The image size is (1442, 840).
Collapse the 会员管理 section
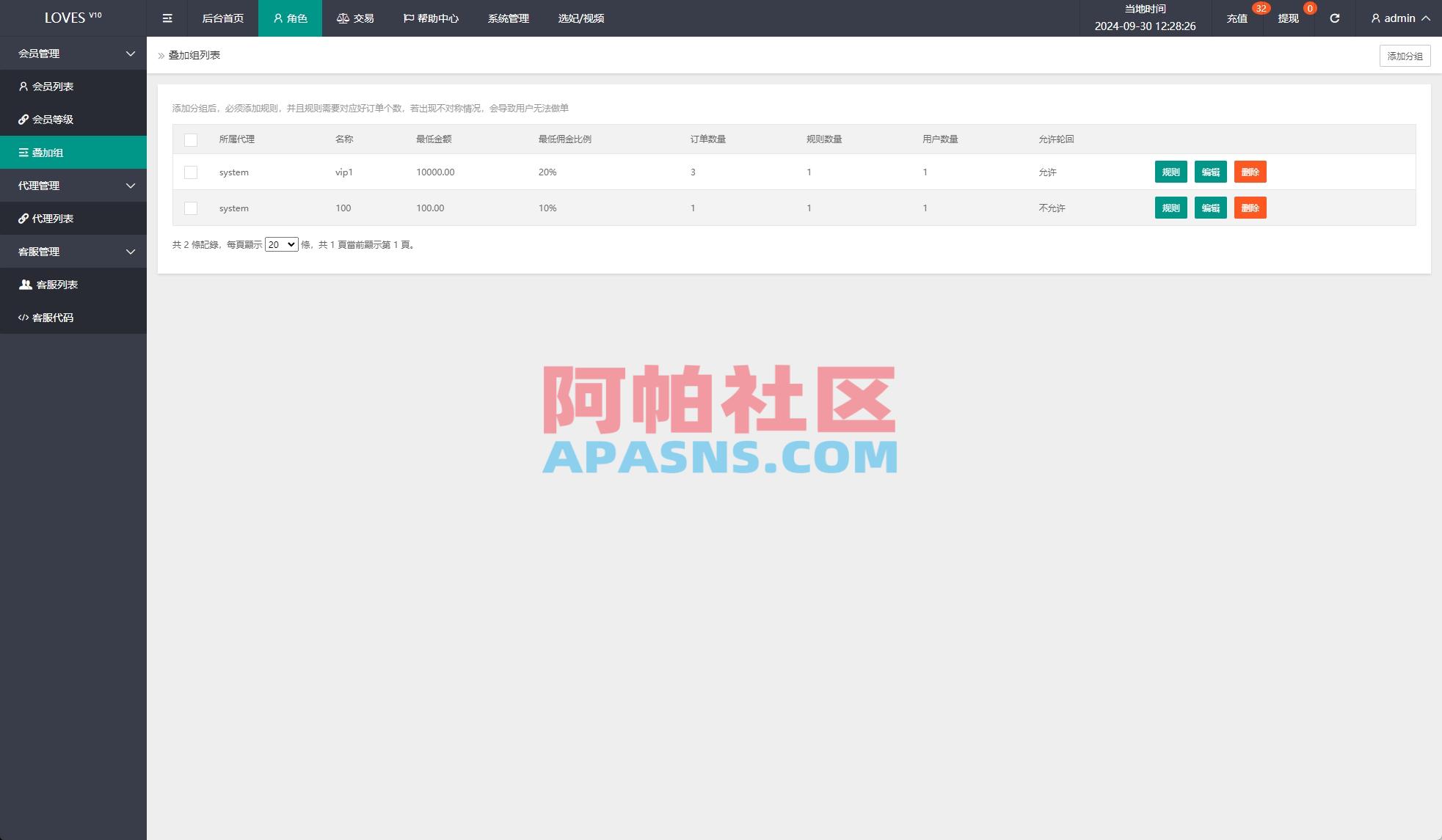(x=73, y=54)
